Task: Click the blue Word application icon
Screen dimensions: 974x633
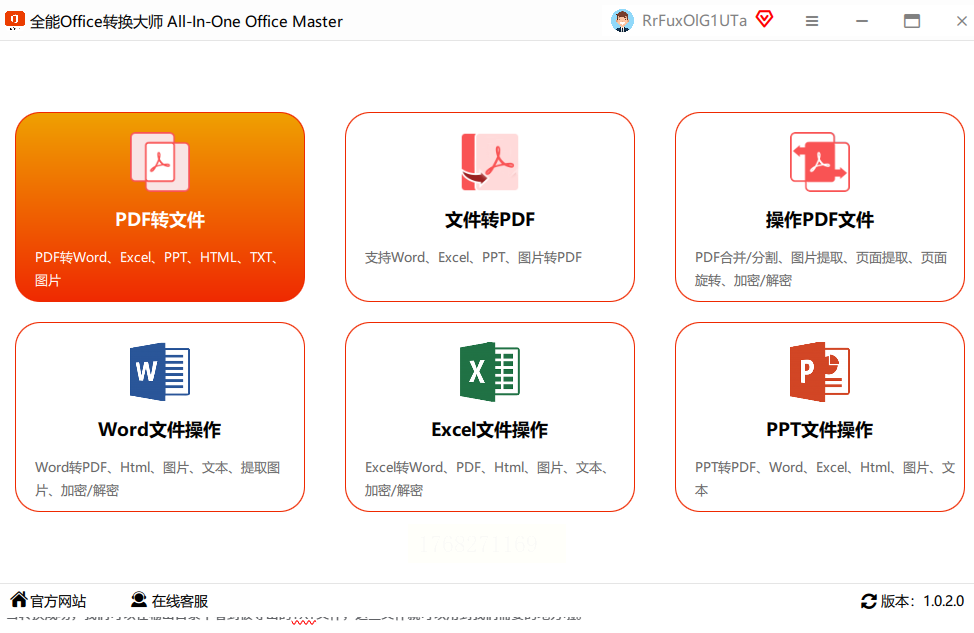Action: coord(160,371)
